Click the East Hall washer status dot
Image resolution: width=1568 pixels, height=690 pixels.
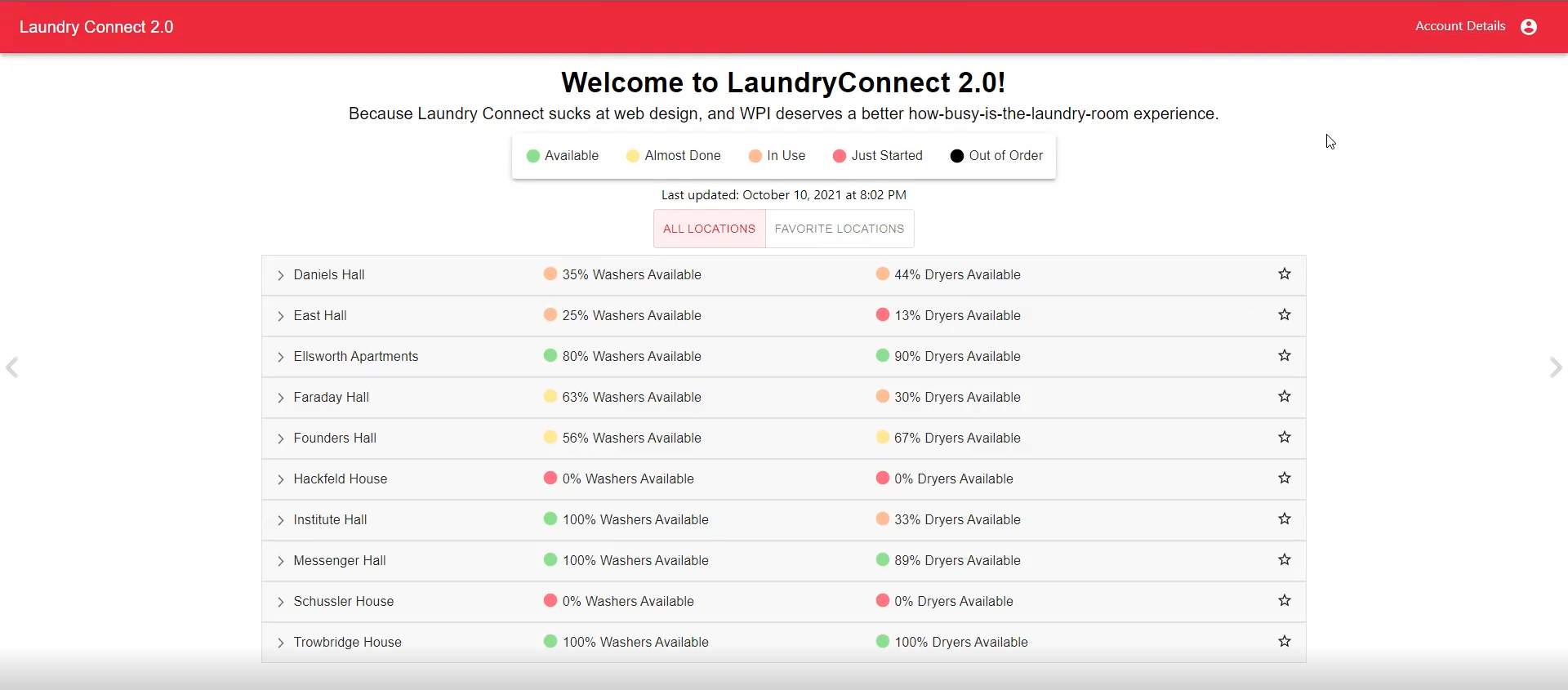coord(550,314)
